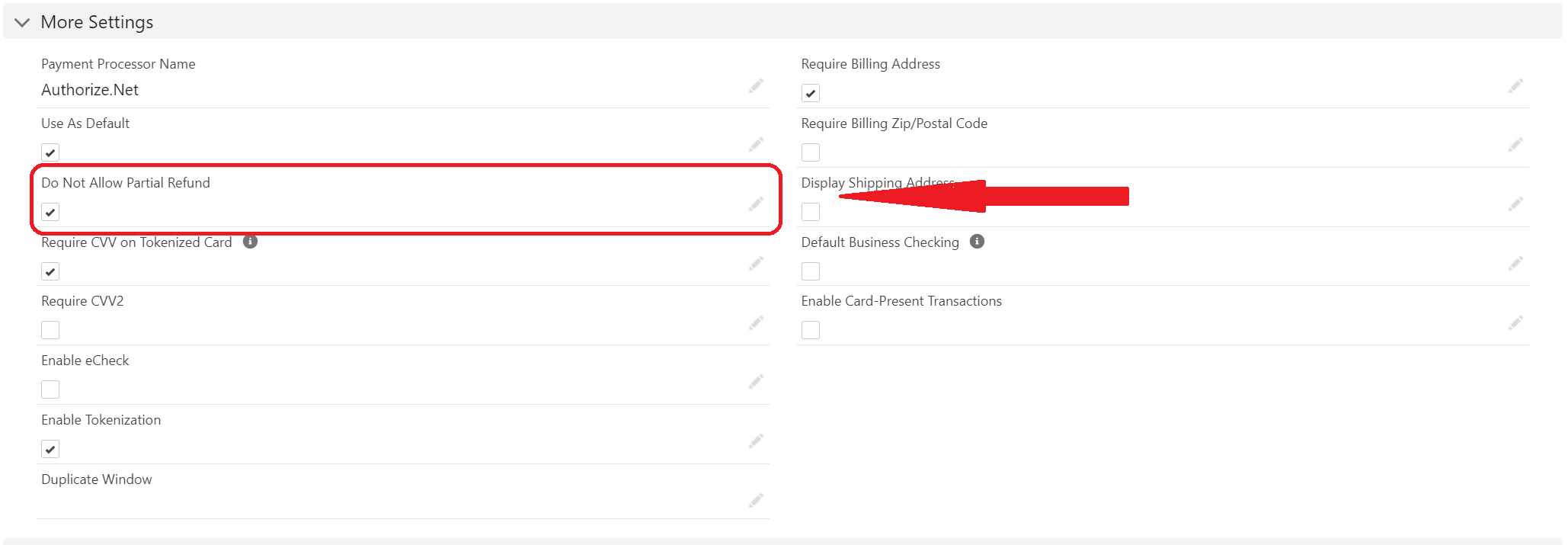Screen dimensions: 1568x545
Task: Enable the Require CVV2 checkbox
Action: coord(50,330)
